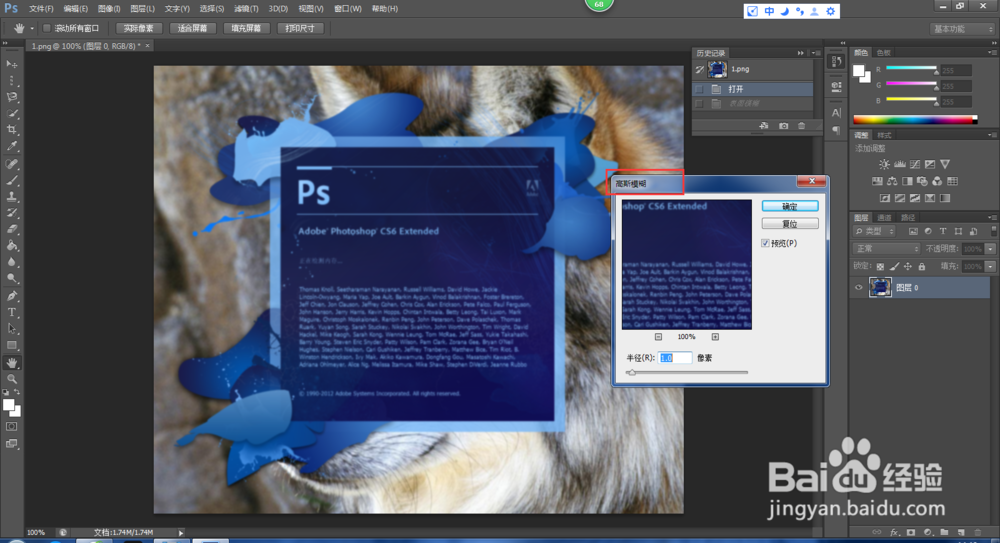Lock all padlock icon in Layers
This screenshot has width=1000, height=543.
[922, 267]
